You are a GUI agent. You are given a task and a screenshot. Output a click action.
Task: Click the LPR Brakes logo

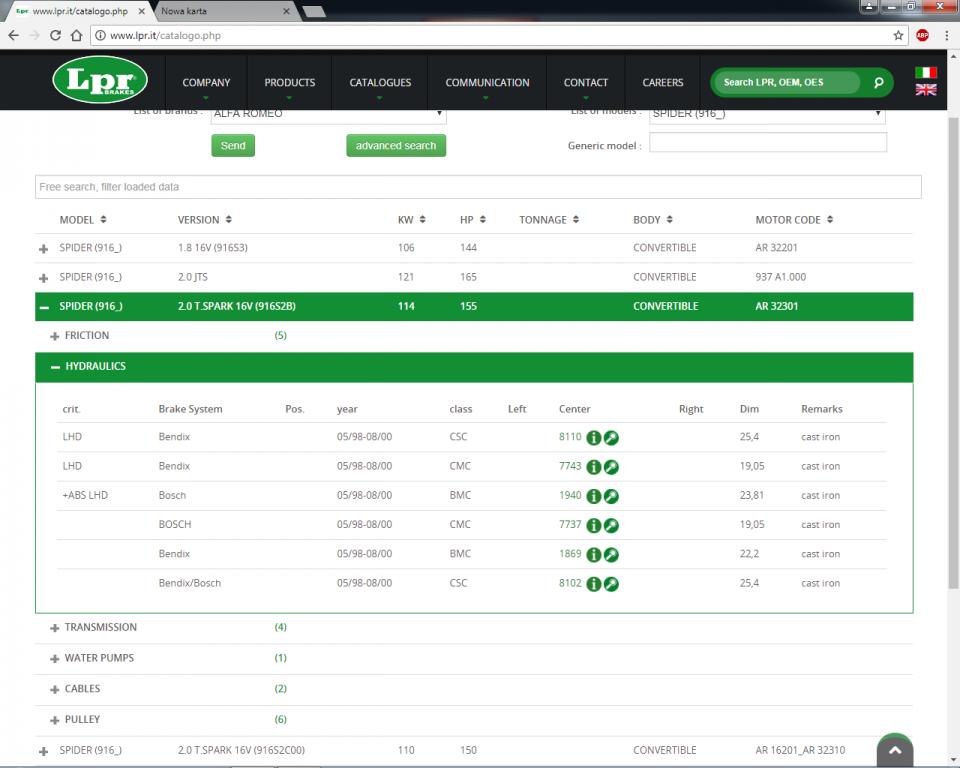(100, 80)
